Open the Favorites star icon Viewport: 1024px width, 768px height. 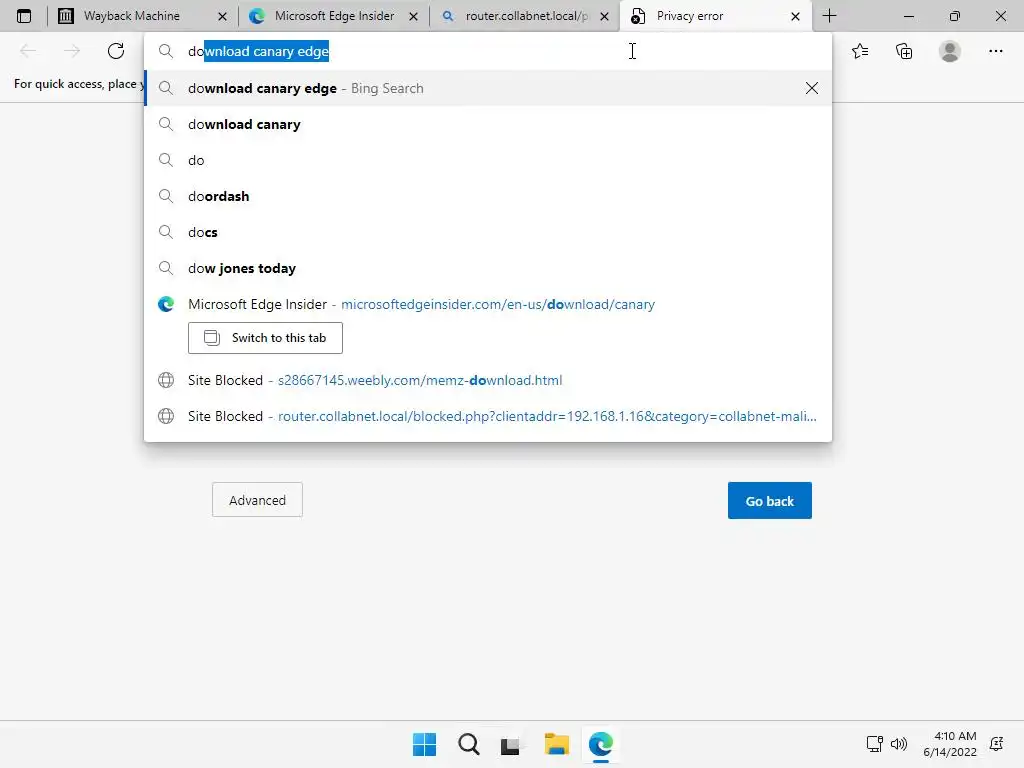click(x=860, y=51)
